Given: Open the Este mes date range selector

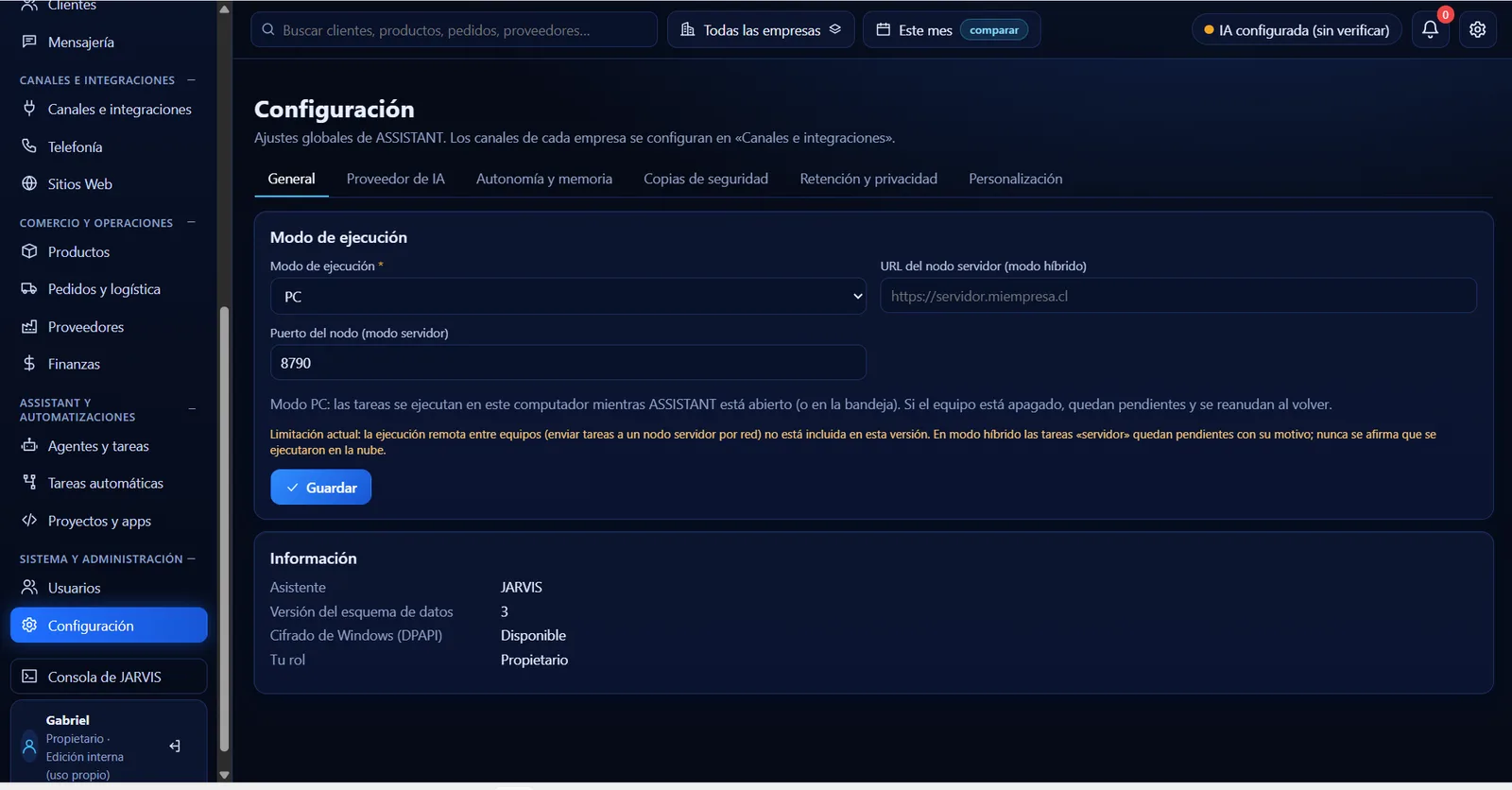Looking at the screenshot, I should [952, 29].
